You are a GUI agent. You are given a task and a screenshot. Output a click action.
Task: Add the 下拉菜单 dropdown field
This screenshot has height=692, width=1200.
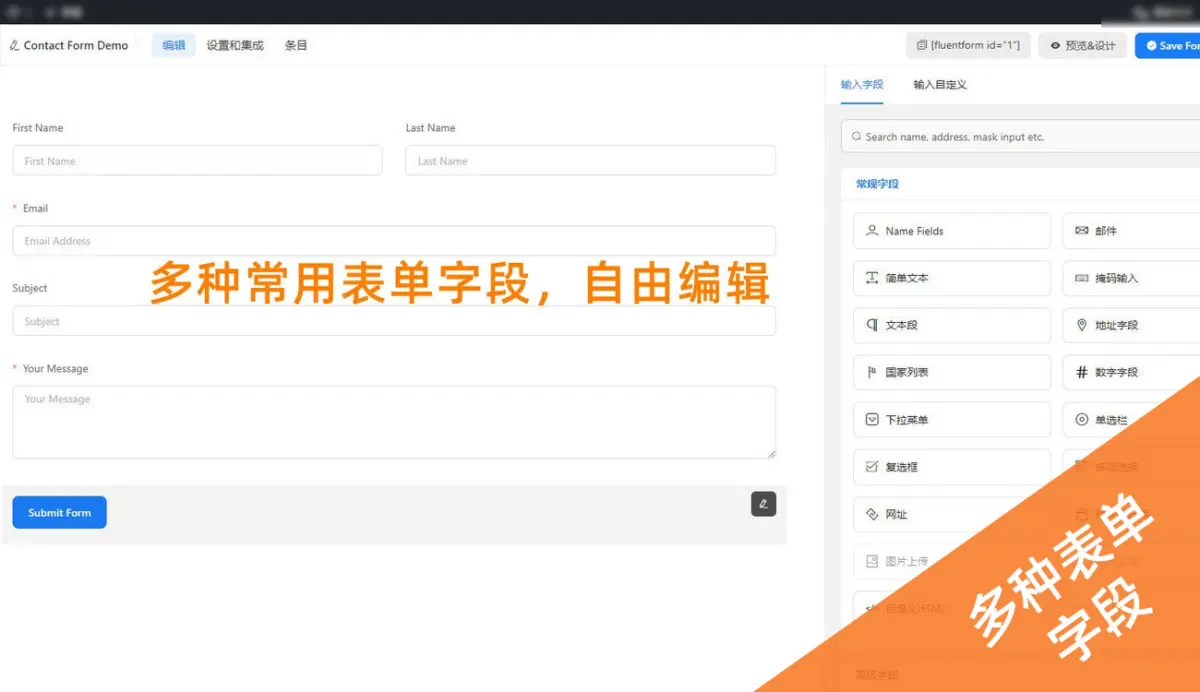coord(950,419)
